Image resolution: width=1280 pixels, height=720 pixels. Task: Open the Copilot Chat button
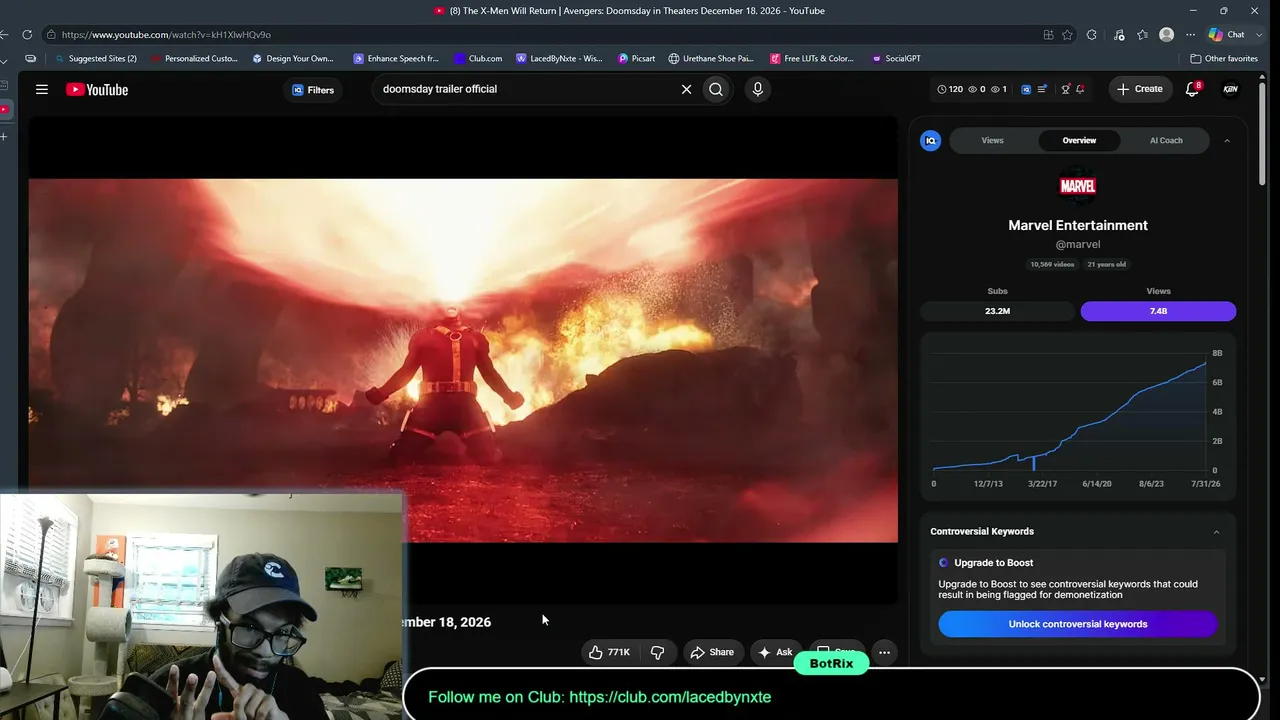(x=1227, y=35)
